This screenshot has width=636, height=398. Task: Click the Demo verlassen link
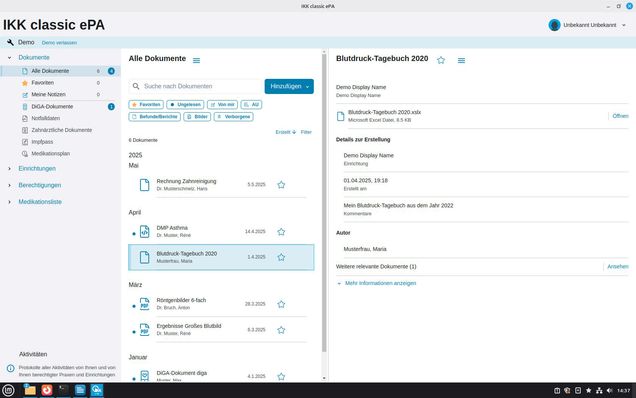pyautogui.click(x=59, y=43)
